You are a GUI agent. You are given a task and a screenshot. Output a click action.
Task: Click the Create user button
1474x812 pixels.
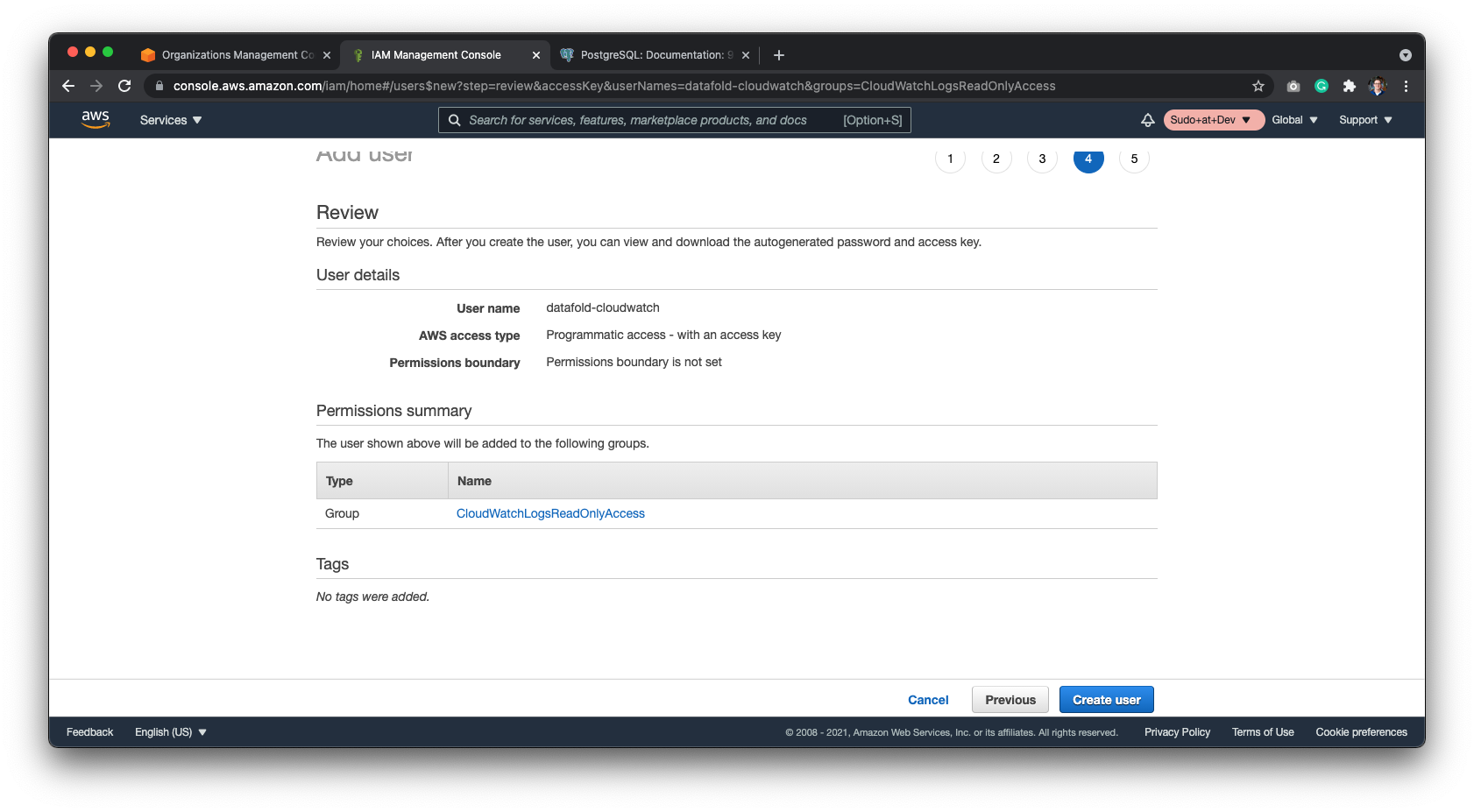[x=1107, y=700]
